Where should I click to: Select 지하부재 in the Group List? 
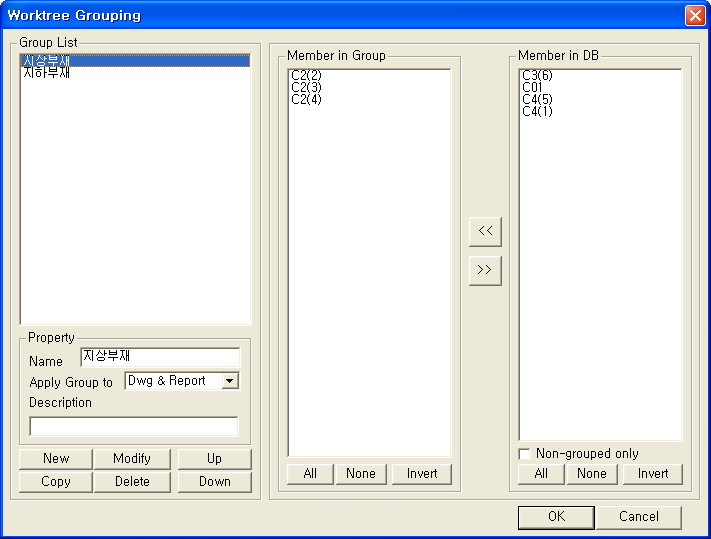point(135,73)
